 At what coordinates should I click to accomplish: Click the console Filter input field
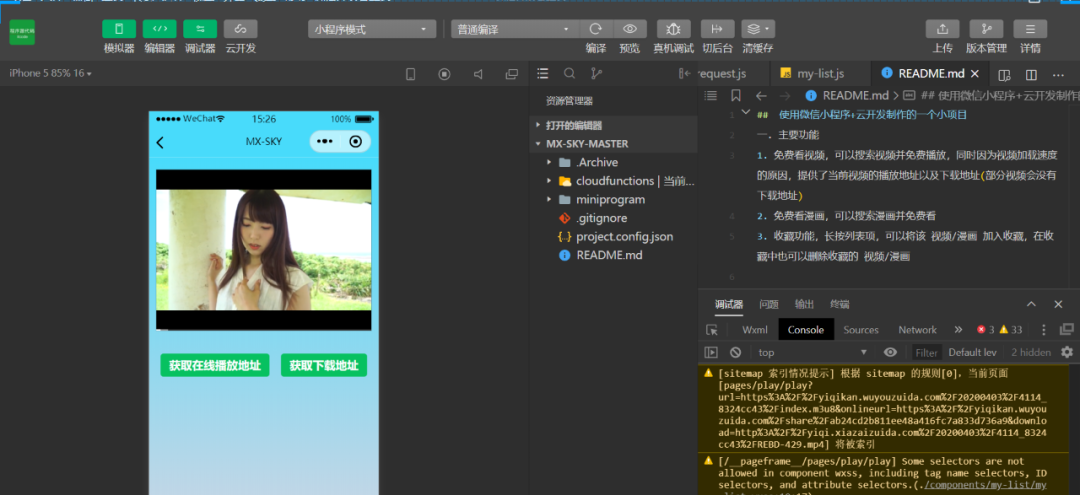926,352
